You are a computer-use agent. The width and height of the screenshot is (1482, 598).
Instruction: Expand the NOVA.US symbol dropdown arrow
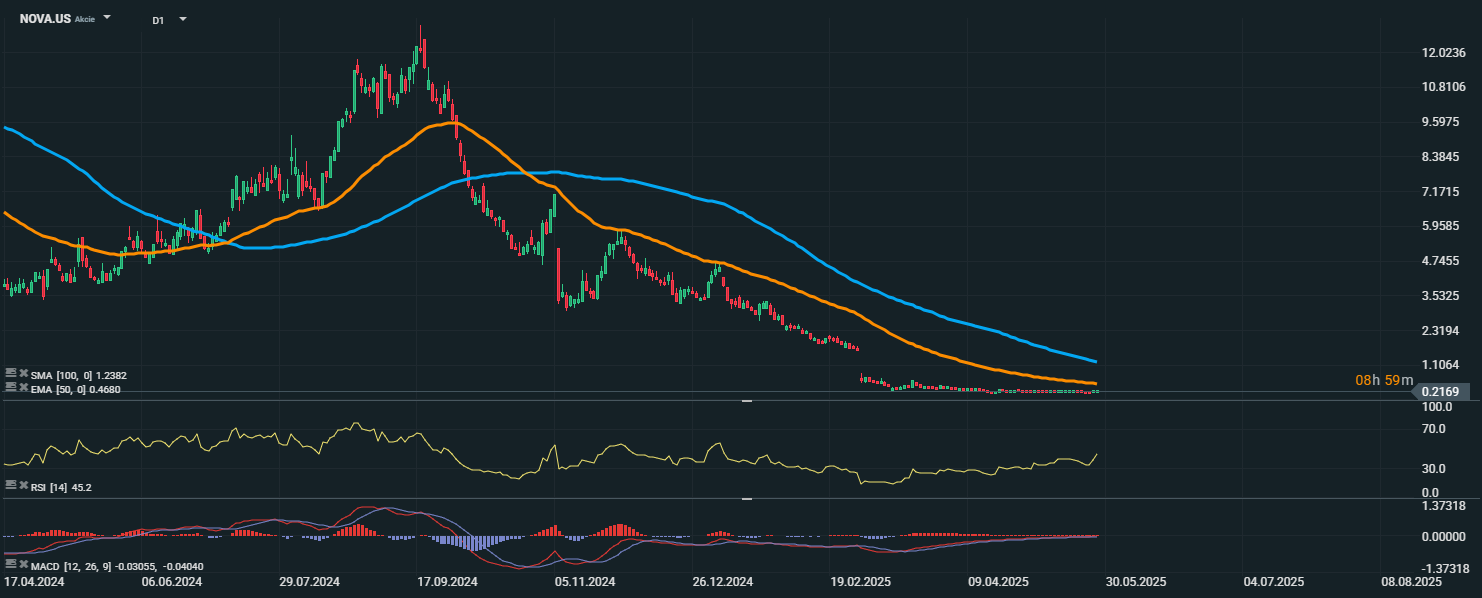pos(107,19)
